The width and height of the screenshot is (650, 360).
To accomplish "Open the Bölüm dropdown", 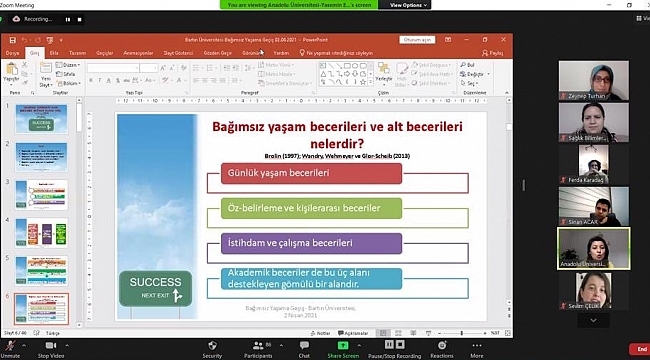I will coord(68,83).
